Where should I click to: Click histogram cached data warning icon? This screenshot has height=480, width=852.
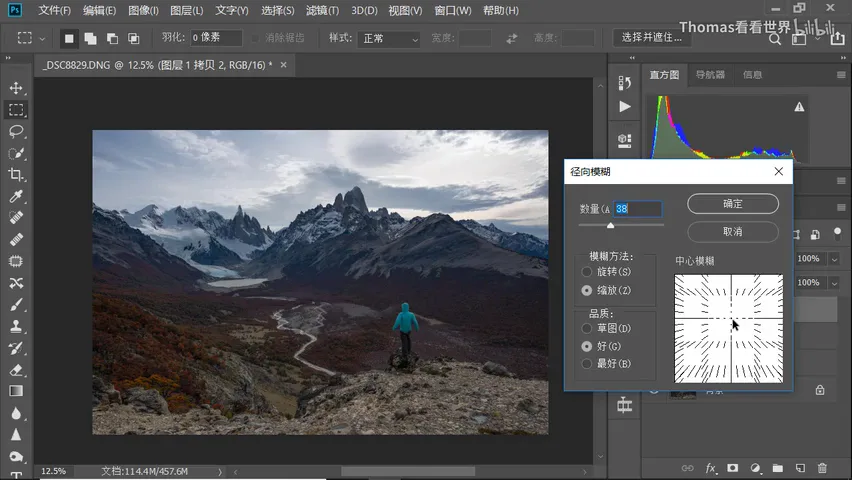799,107
